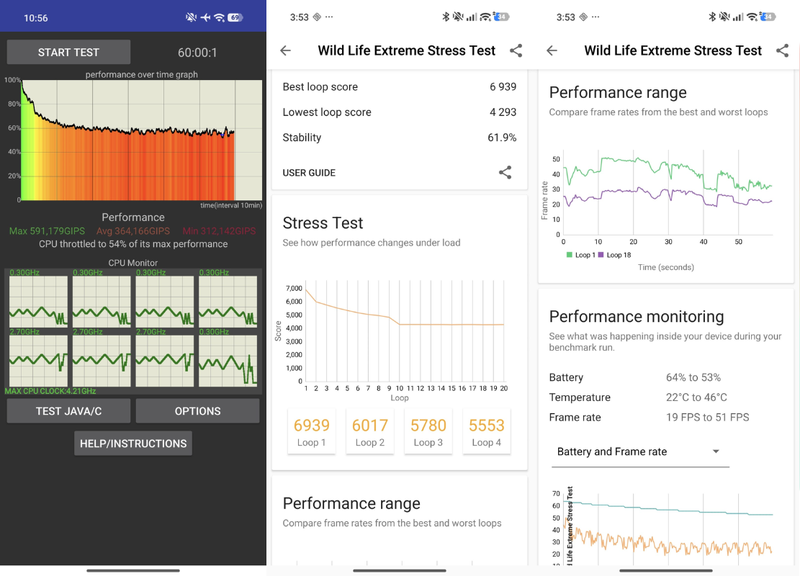Open the Battery and Frame rate dropdown
The width and height of the screenshot is (800, 576).
click(x=640, y=452)
